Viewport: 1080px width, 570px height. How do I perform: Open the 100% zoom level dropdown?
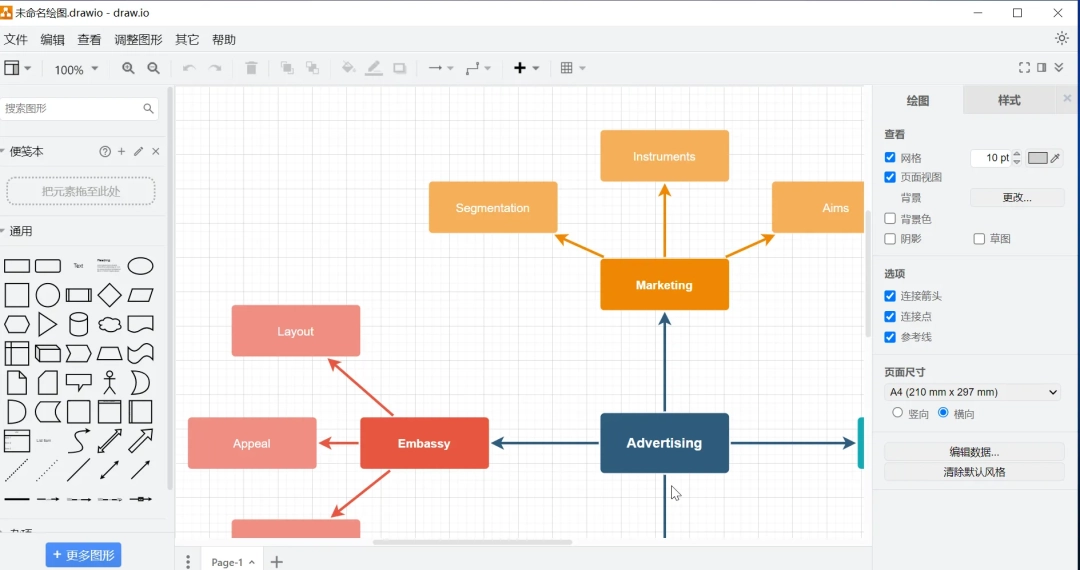[76, 69]
